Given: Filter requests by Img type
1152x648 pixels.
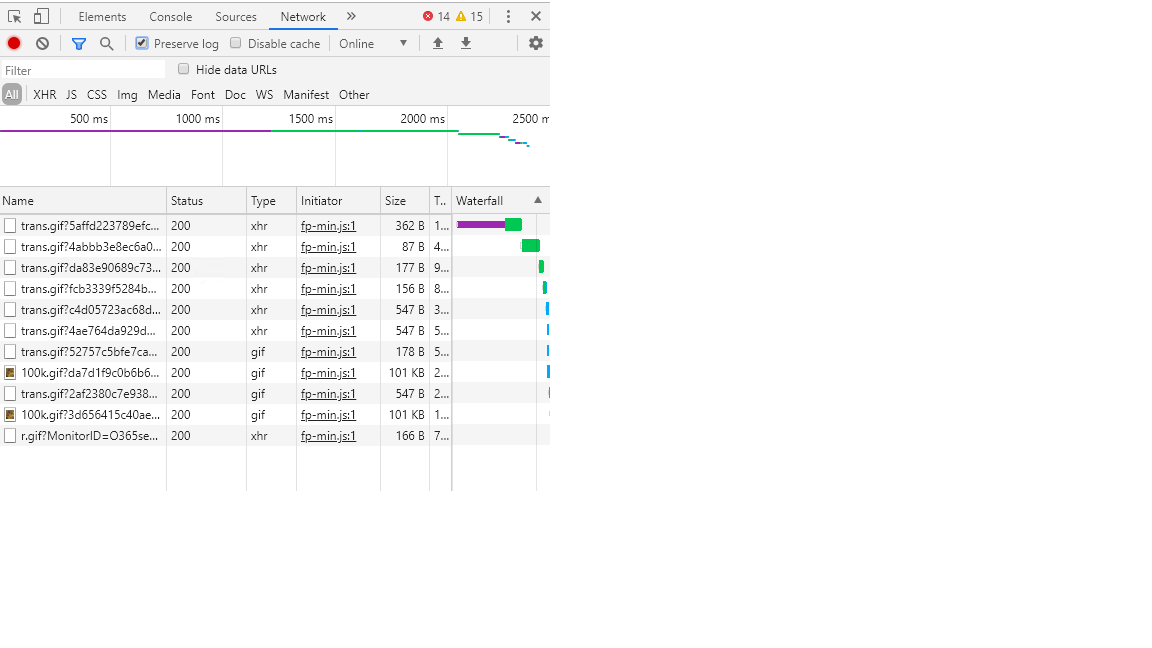Looking at the screenshot, I should click(x=127, y=95).
